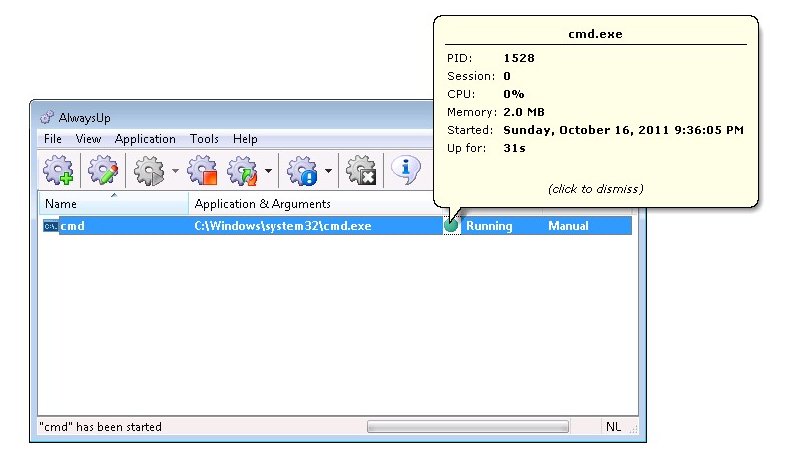789x467 pixels.
Task: Click the C:\Windows\system32\cmd.exe path cell
Action: (x=283, y=226)
